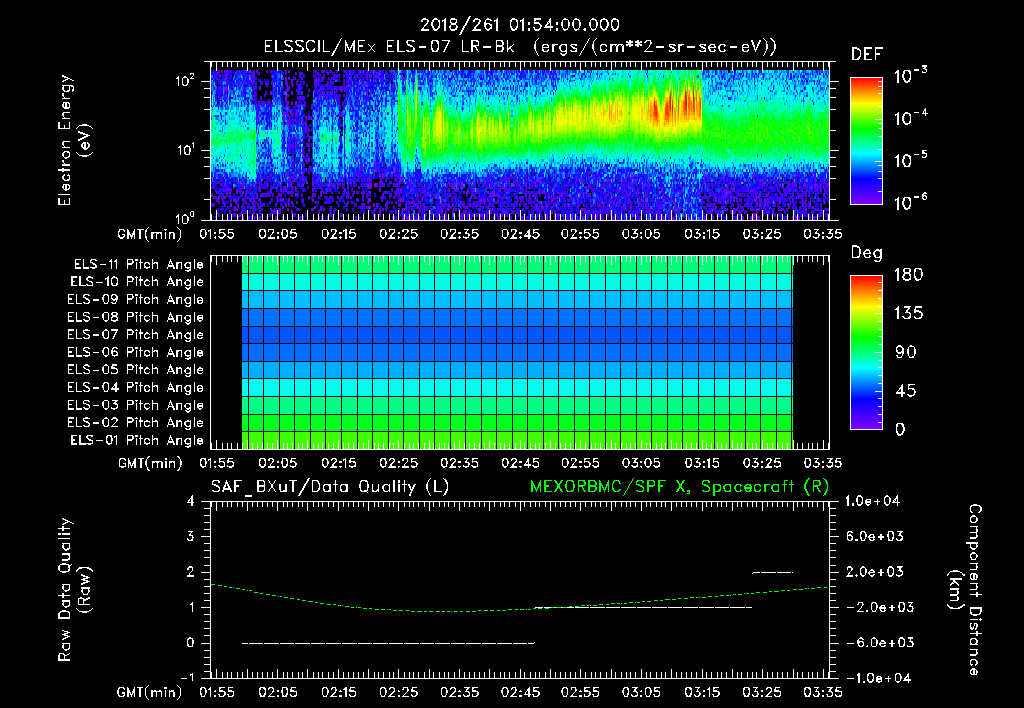
Task: Click the 03:15 time tick under the spectrogram
Action: 702,234
